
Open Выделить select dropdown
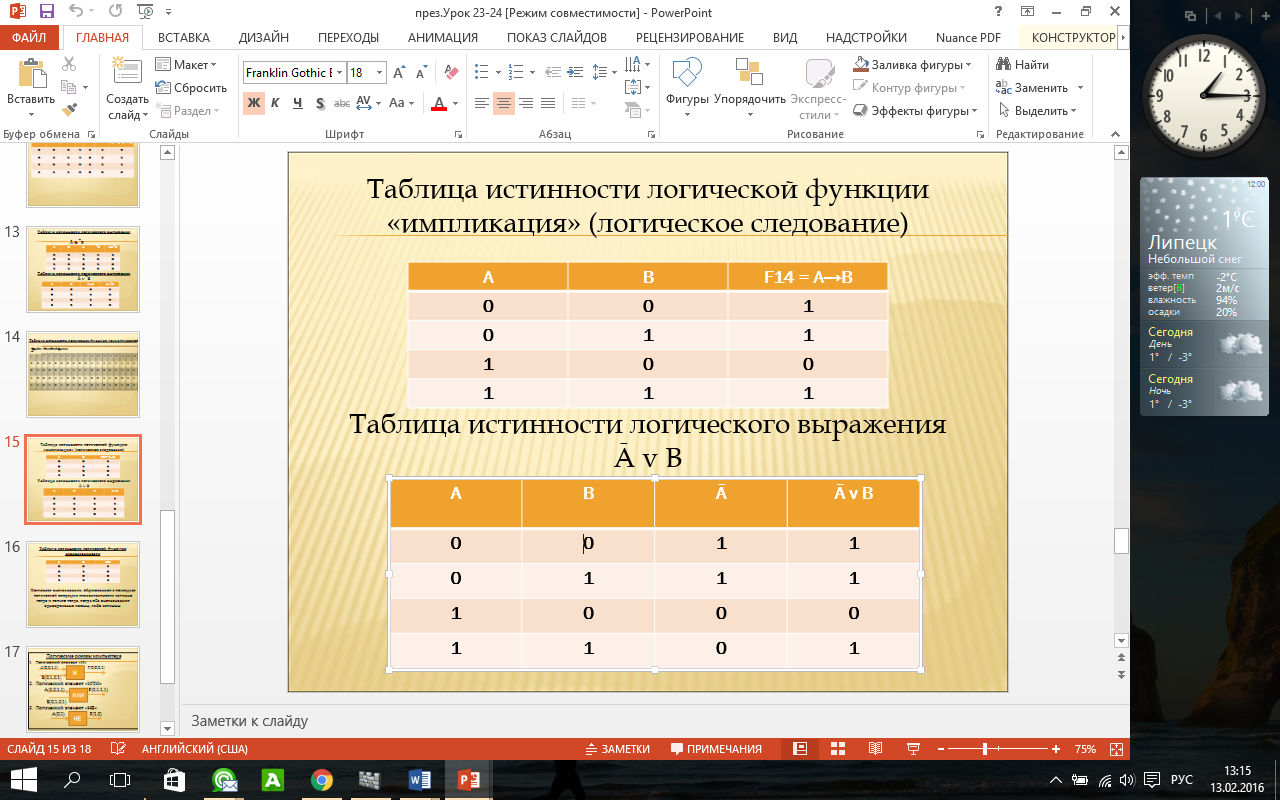1036,111
